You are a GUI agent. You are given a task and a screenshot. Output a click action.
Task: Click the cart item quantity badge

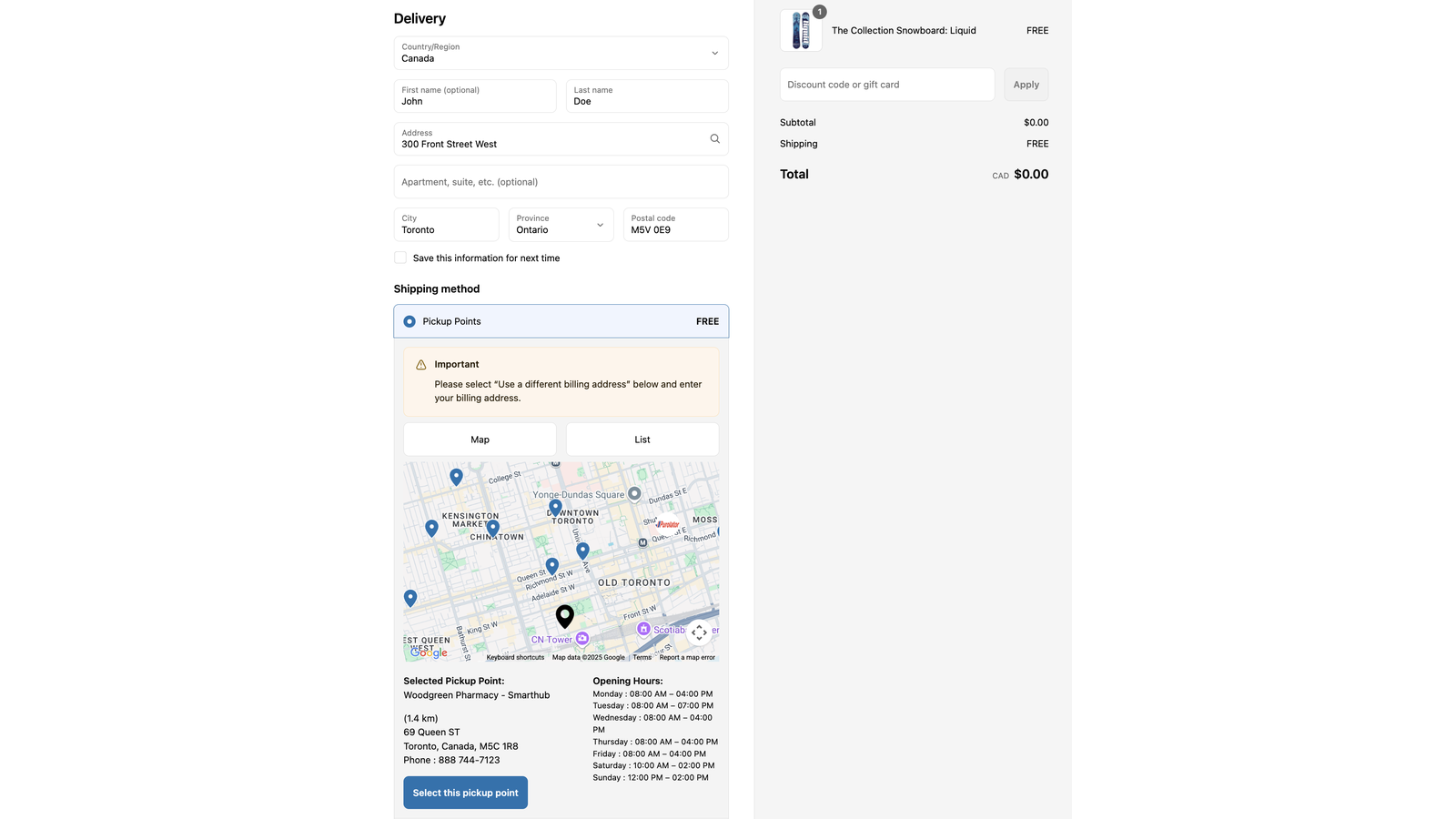(819, 12)
